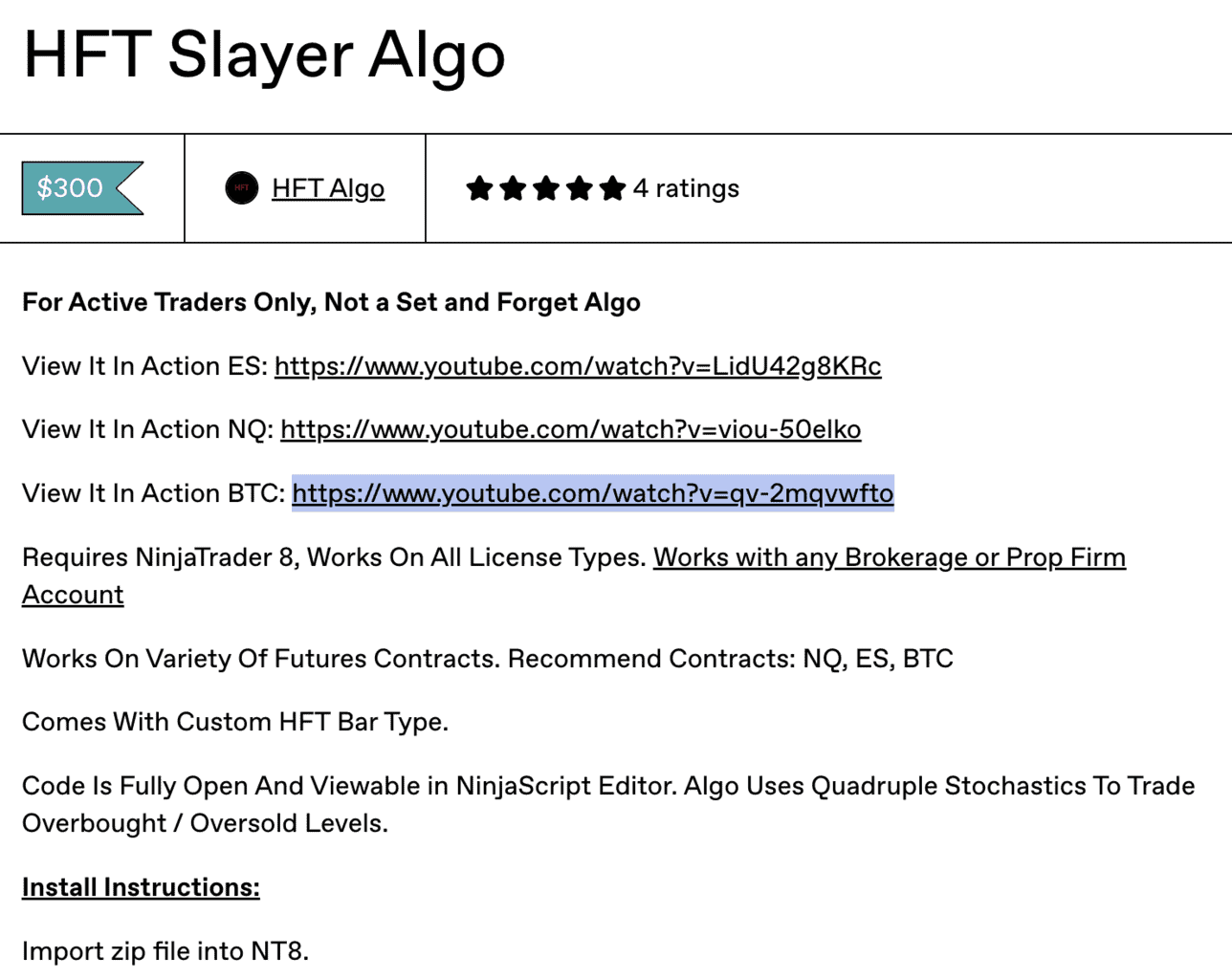The image size is (1232, 979).
Task: Click the "Import zip file into NT8" text
Action: pyautogui.click(x=165, y=951)
